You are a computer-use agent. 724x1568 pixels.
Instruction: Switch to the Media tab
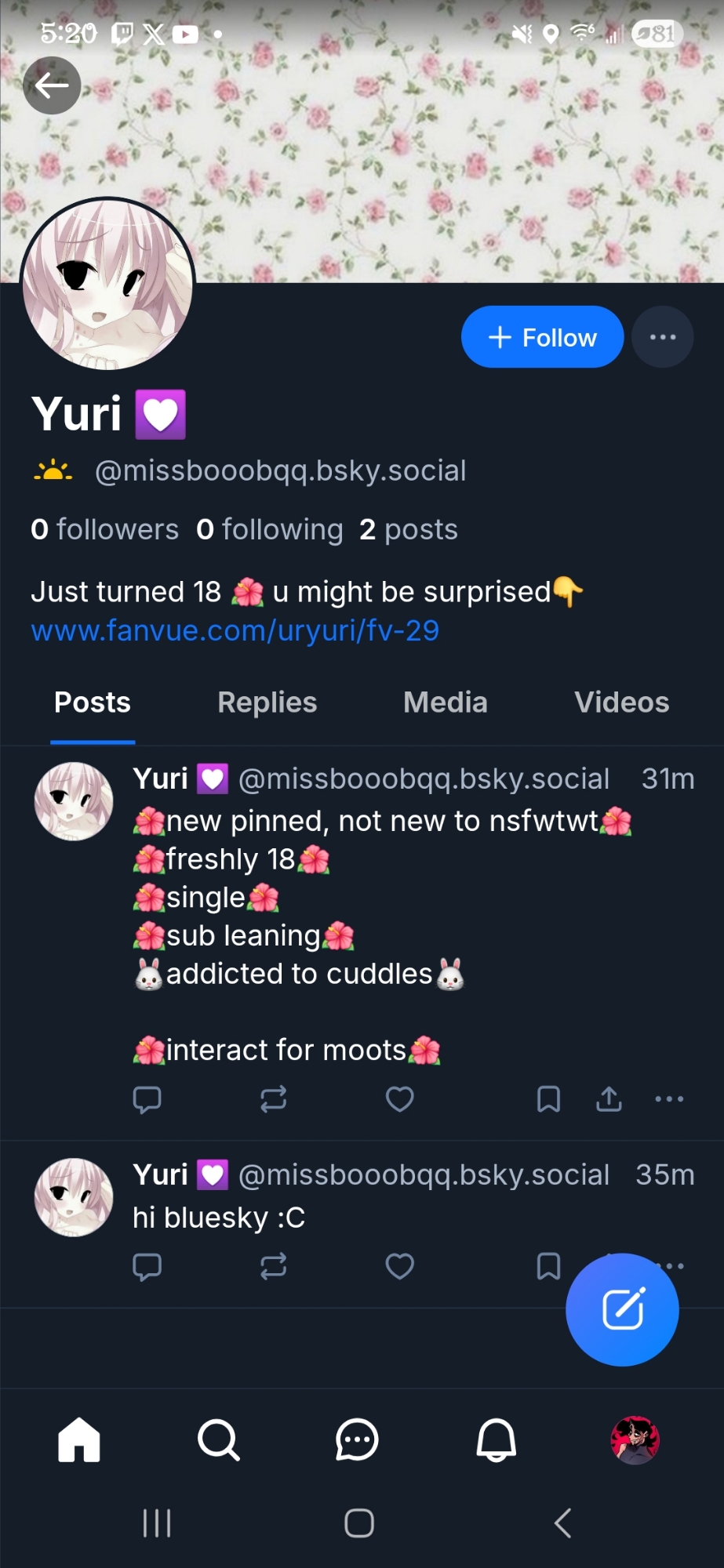click(x=445, y=702)
